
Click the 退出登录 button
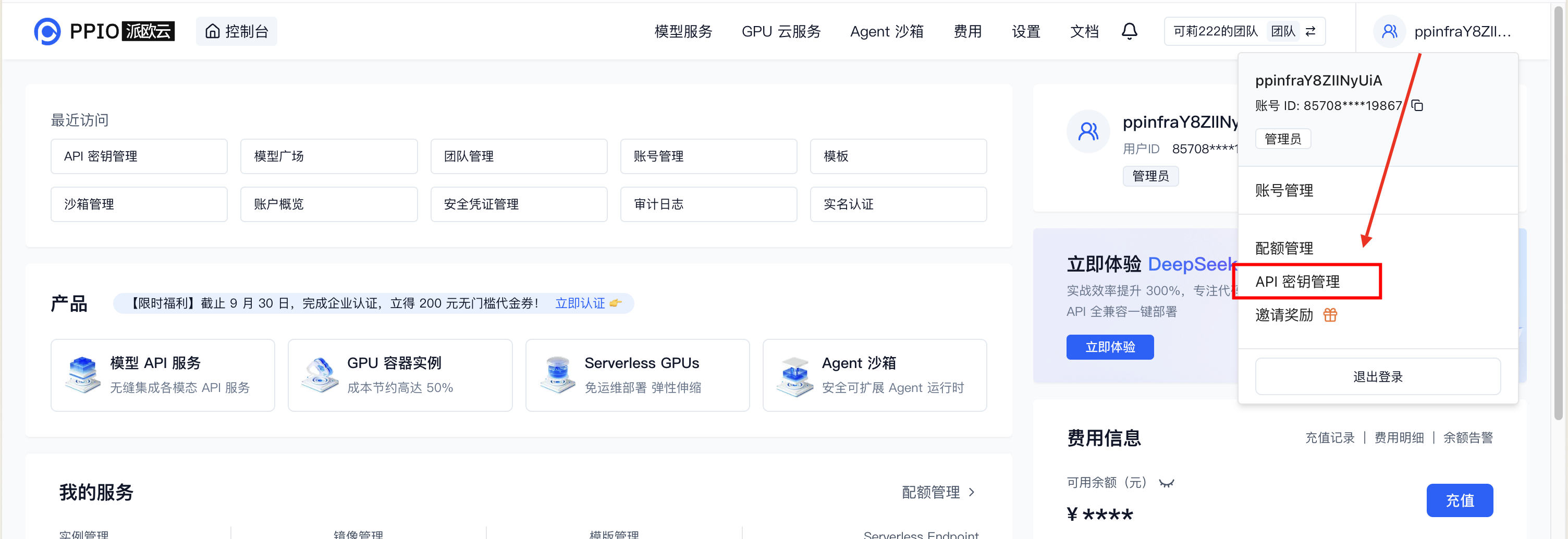pyautogui.click(x=1377, y=376)
